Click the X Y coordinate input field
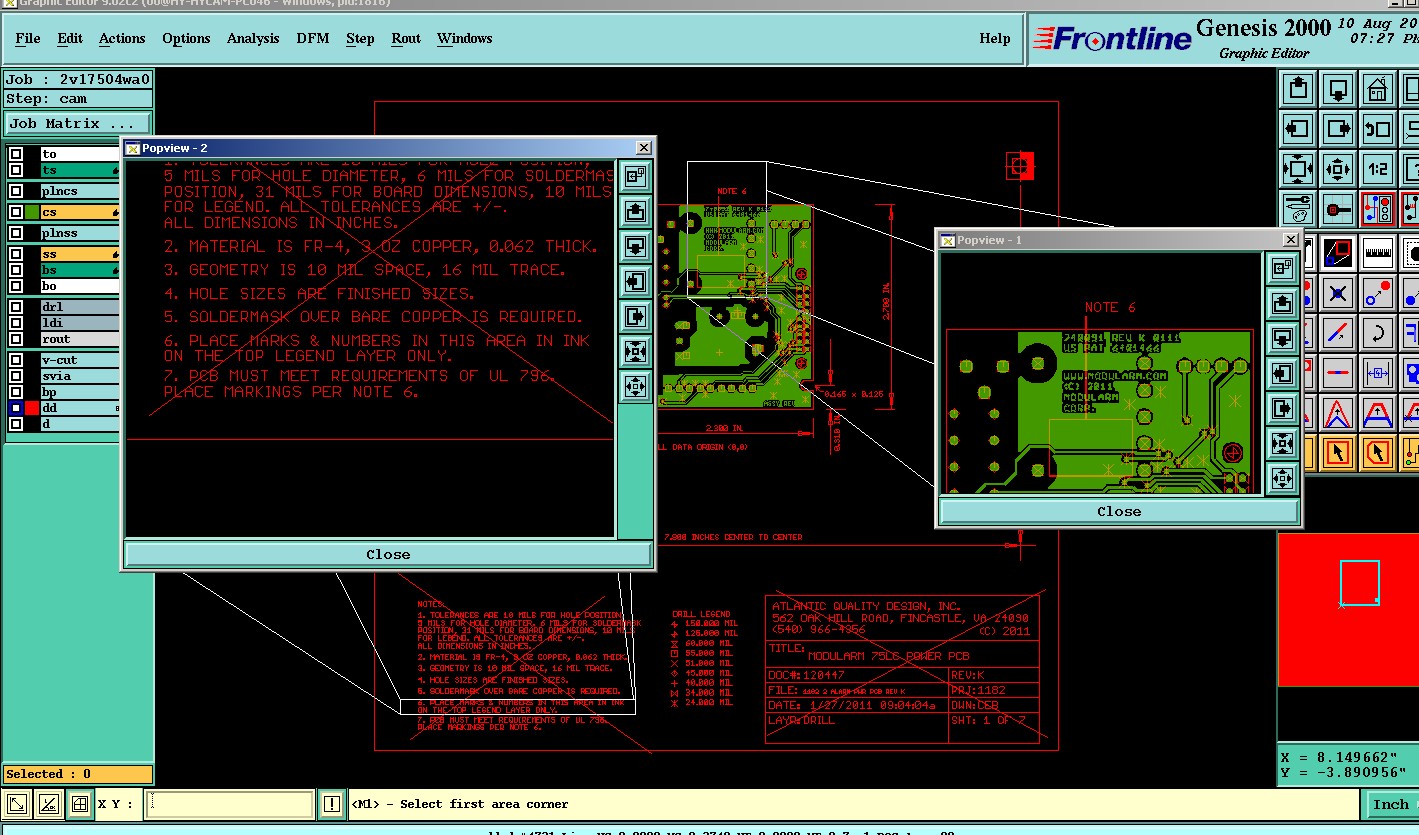 [229, 804]
